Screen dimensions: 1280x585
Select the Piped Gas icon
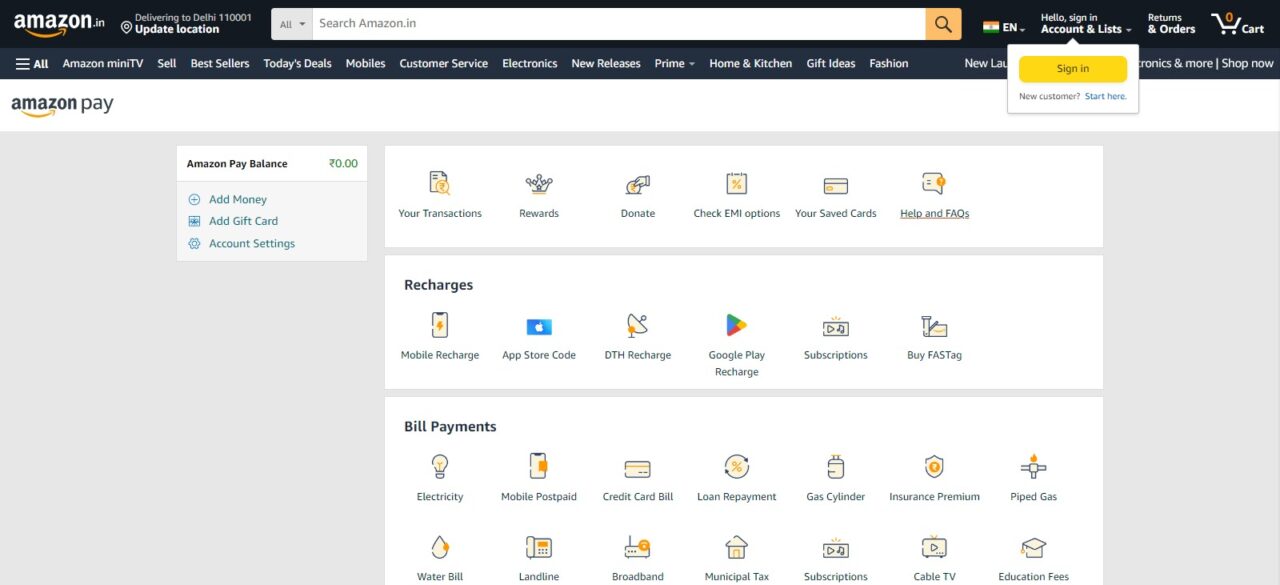coord(1033,467)
